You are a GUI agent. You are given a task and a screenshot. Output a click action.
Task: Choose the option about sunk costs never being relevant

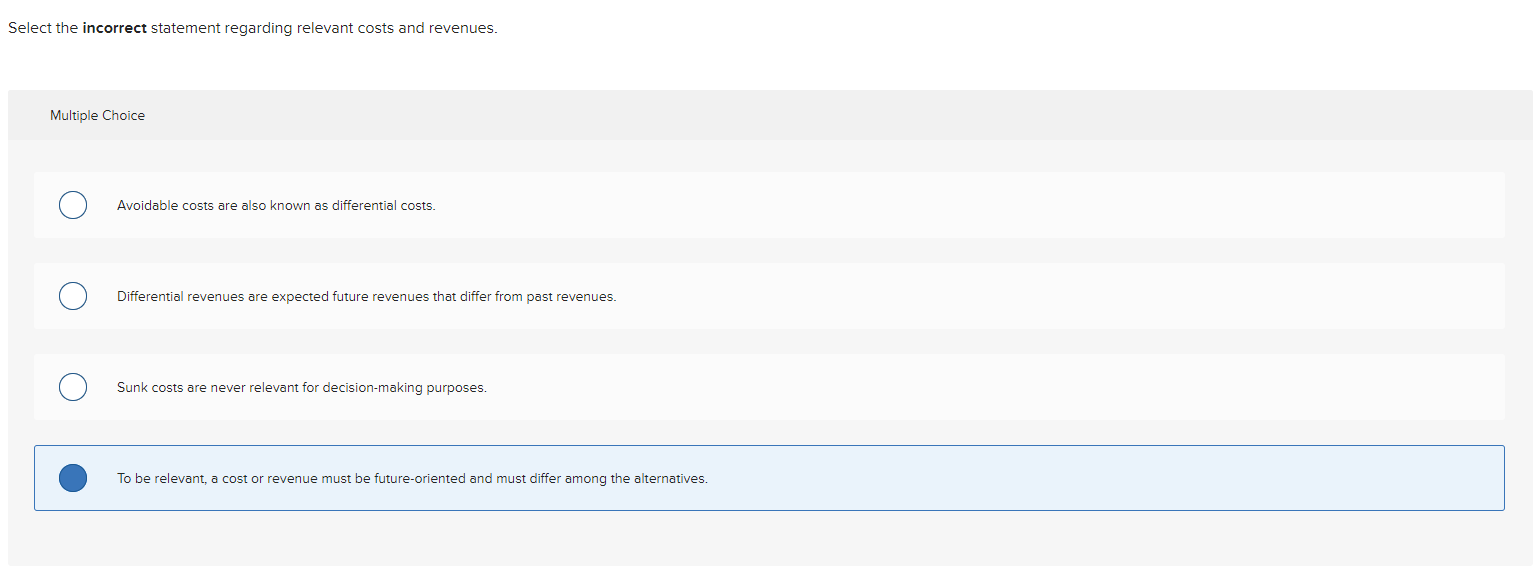pos(302,387)
